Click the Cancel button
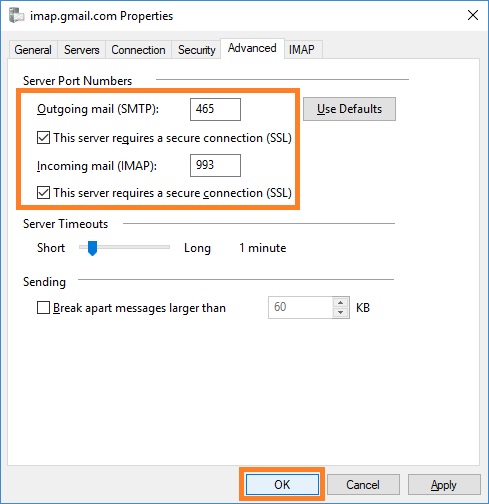 click(363, 485)
